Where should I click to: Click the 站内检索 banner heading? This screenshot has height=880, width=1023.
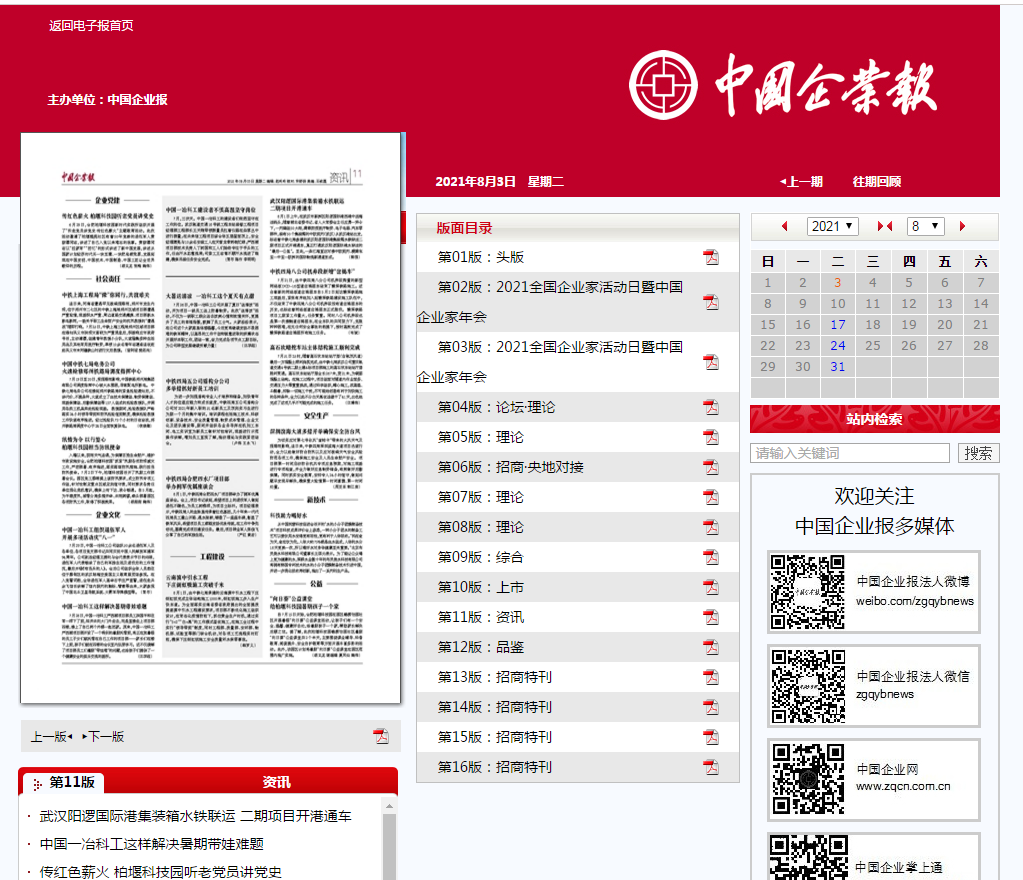[874, 419]
